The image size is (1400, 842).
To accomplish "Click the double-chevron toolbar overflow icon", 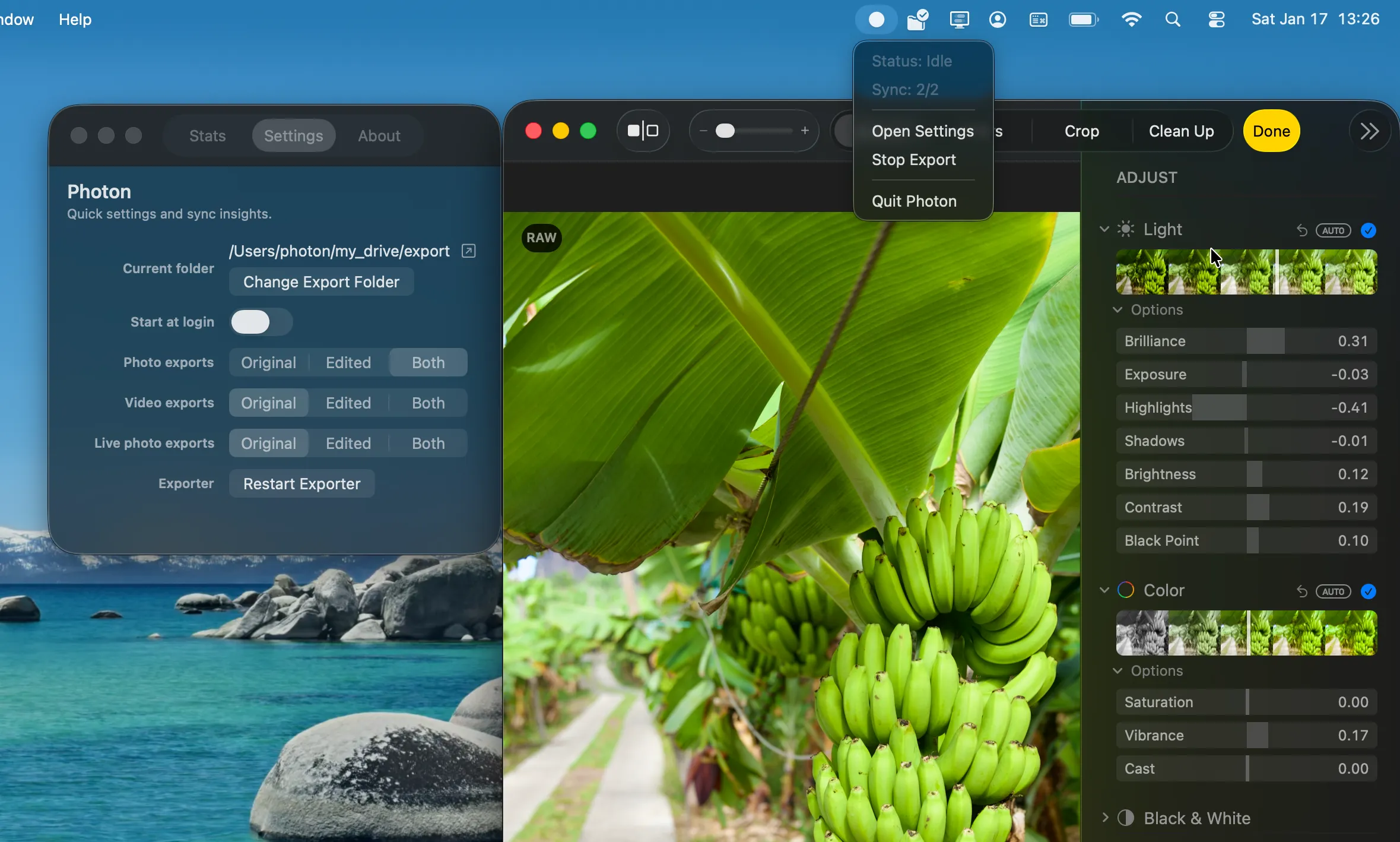I will [x=1370, y=131].
